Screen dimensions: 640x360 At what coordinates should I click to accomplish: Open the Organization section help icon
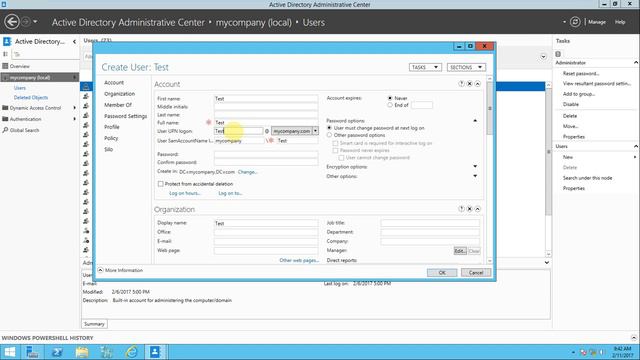(461, 209)
